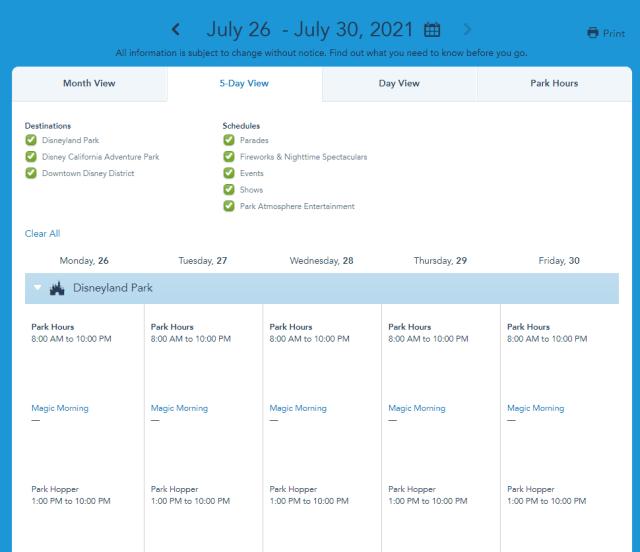Open Magic Morning link for Friday
Screen dimensions: 640x552
click(536, 408)
